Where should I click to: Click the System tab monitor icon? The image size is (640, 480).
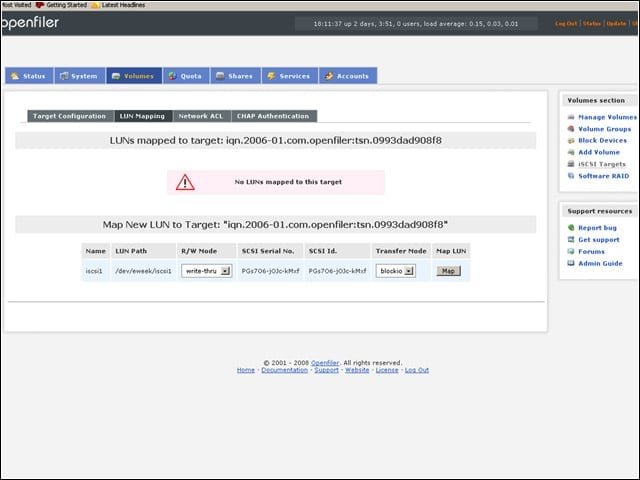click(x=64, y=76)
